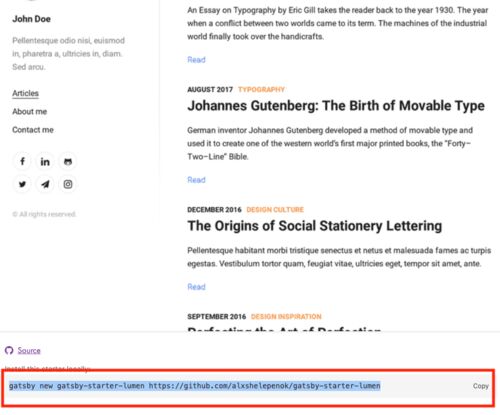The width and height of the screenshot is (500, 415).
Task: Read the Eric Gill typography essay post
Action: pyautogui.click(x=196, y=60)
